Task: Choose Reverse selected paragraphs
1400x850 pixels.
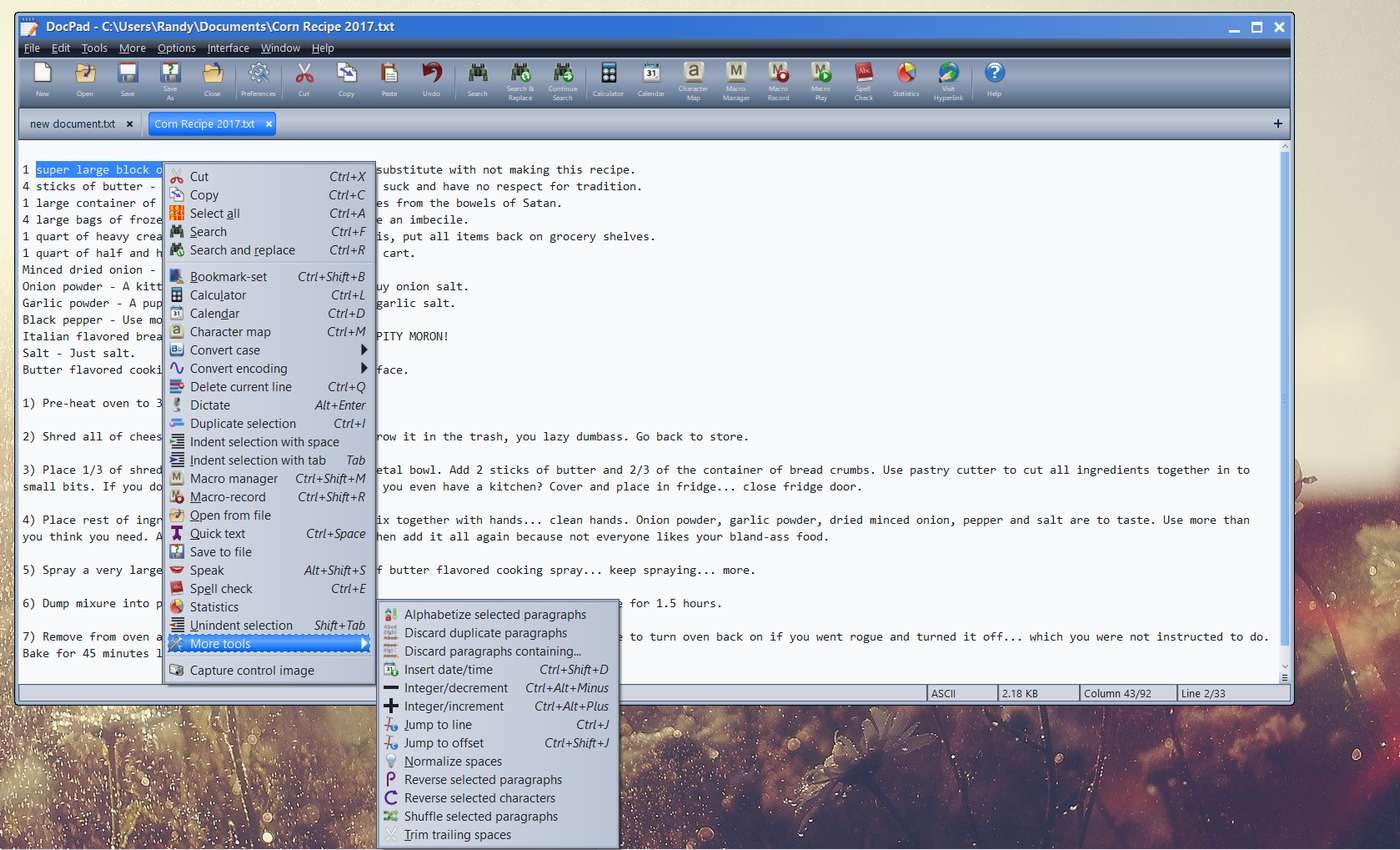Action: 498,780
